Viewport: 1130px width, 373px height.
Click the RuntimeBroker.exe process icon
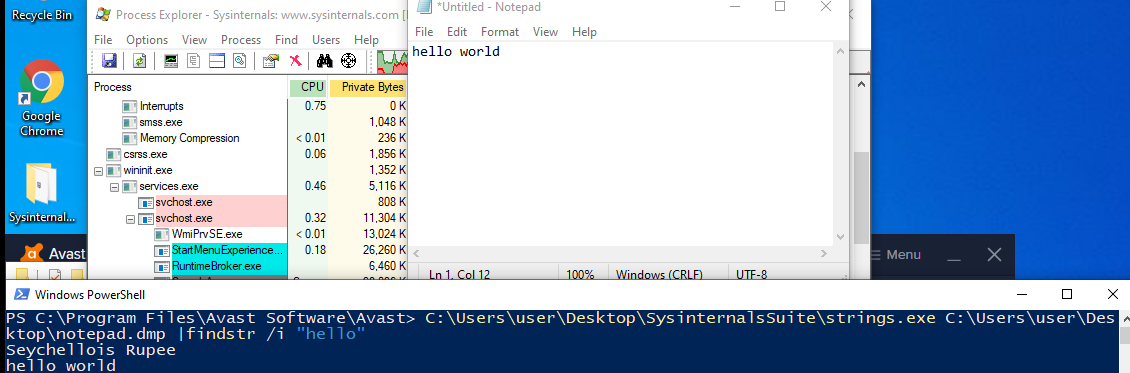pos(162,266)
